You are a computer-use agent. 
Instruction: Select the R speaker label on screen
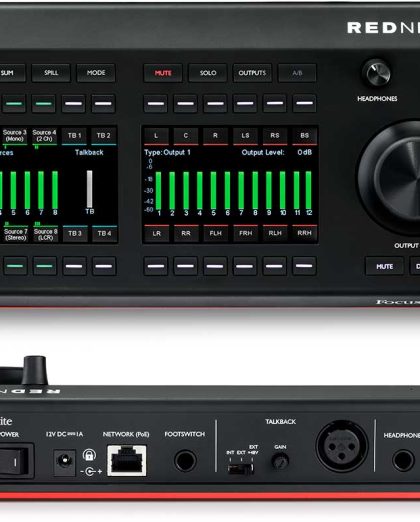(215, 136)
